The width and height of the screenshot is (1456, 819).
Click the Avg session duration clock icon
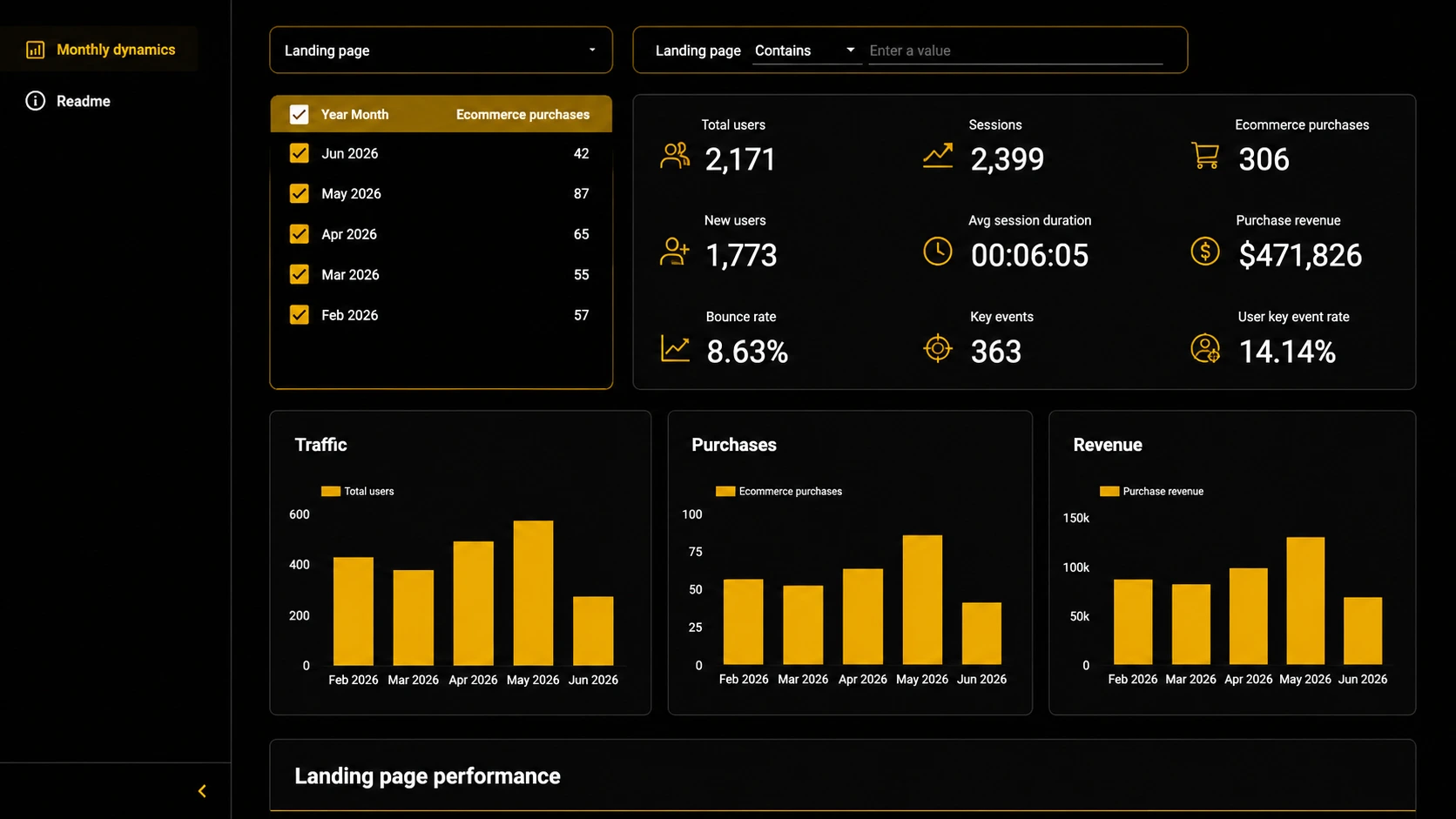(x=938, y=252)
